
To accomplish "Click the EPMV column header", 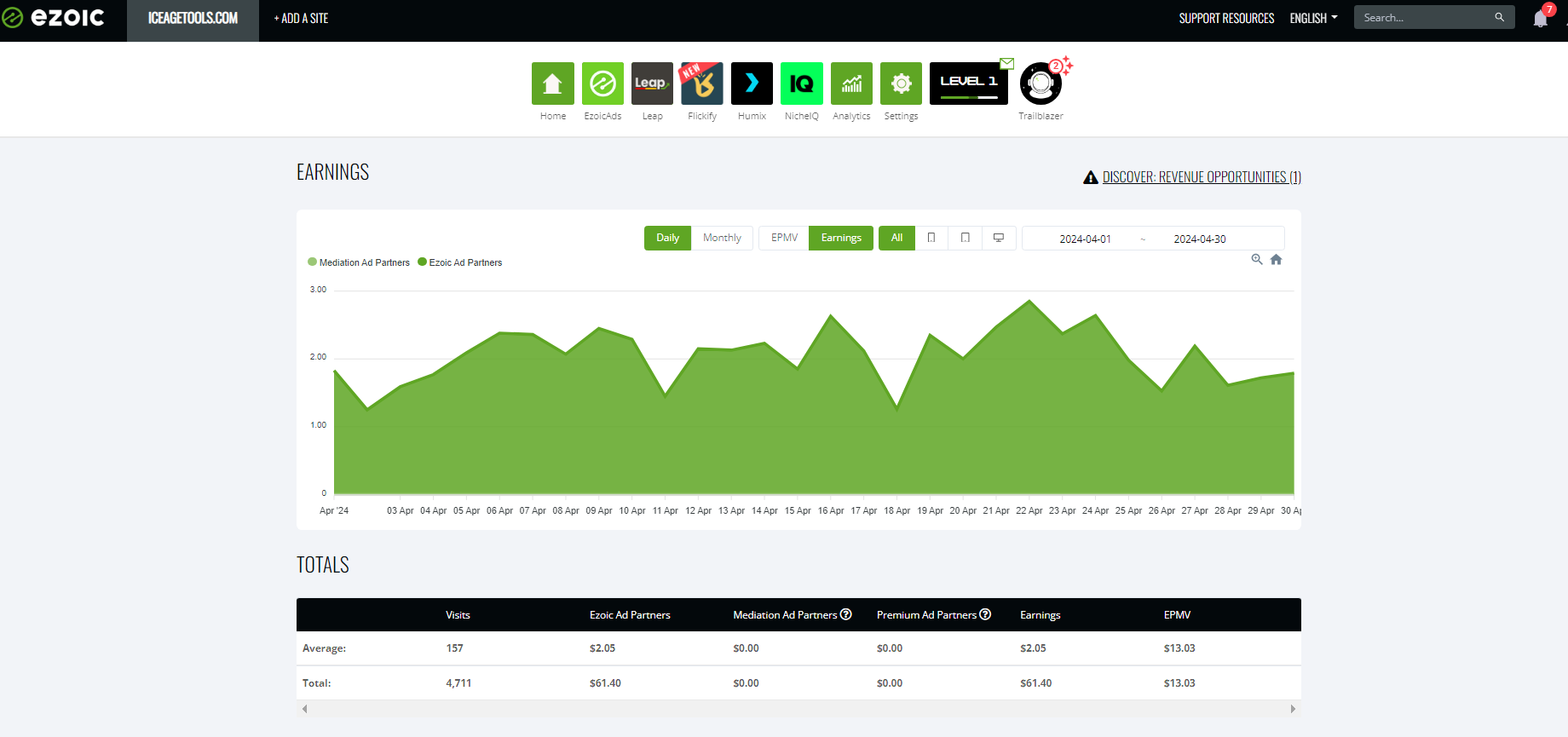I will (x=1177, y=615).
